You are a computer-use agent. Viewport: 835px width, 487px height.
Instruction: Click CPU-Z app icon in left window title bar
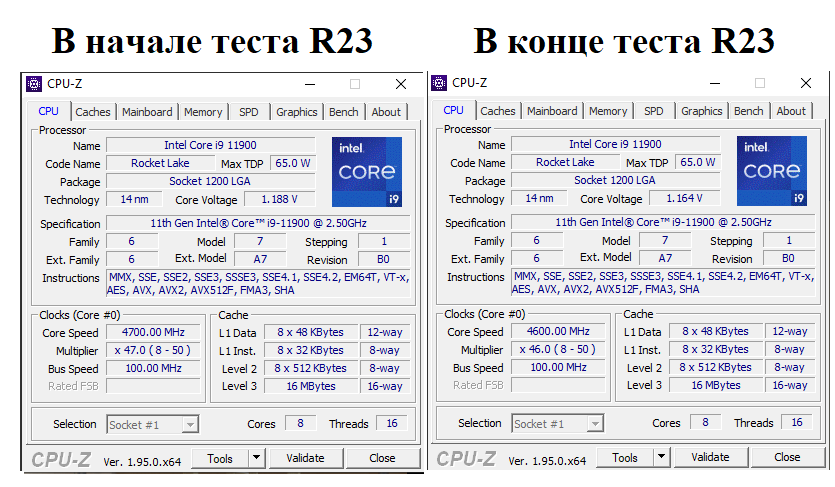tap(34, 84)
